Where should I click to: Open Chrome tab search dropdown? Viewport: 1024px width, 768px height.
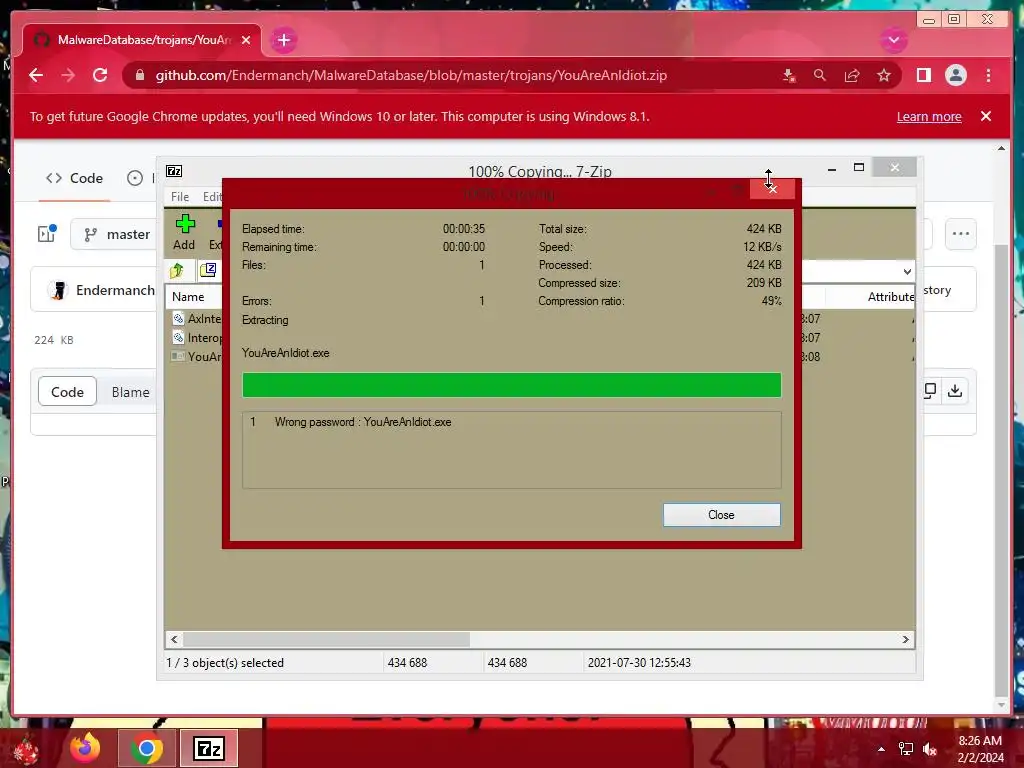click(x=894, y=40)
